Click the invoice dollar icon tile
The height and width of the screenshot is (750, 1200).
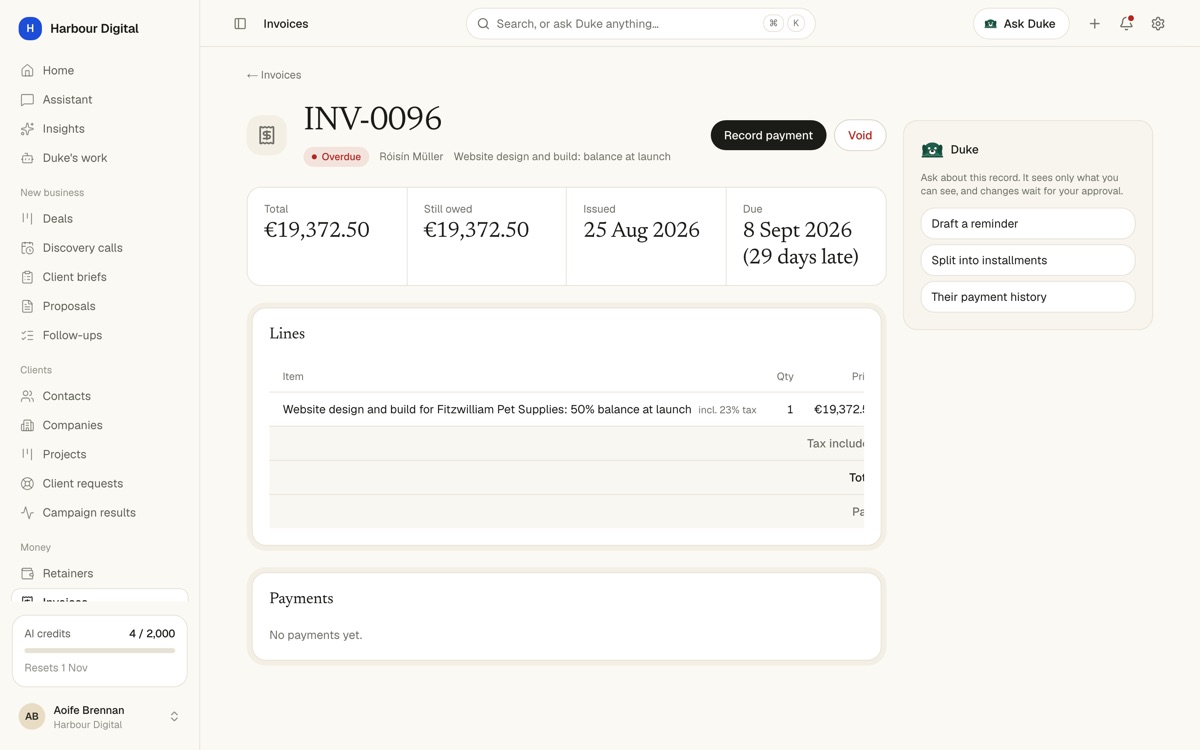[x=267, y=135]
